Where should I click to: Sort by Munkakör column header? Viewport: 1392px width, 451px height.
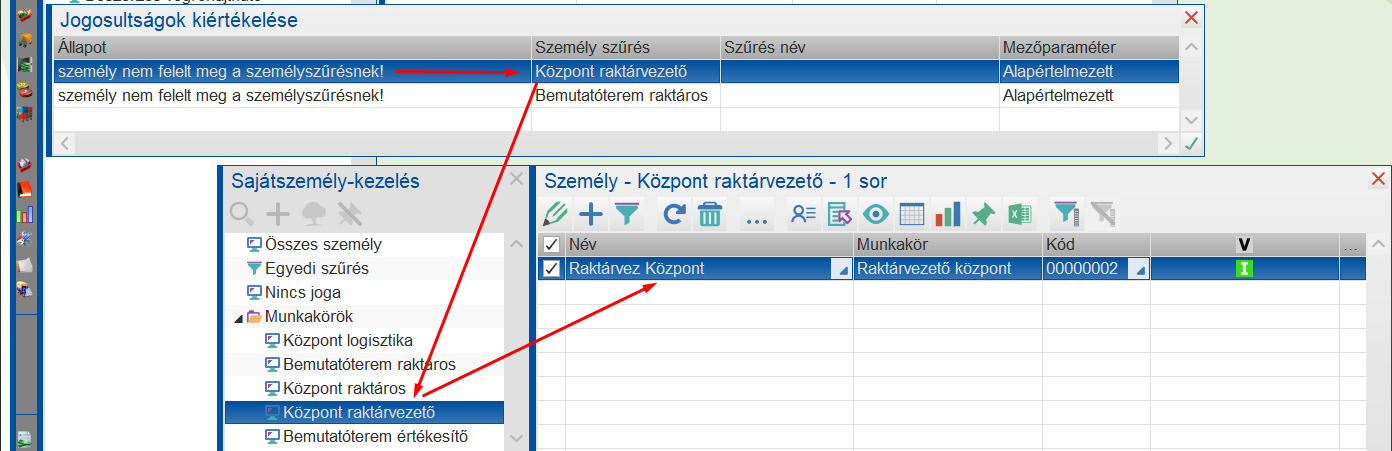click(948, 244)
